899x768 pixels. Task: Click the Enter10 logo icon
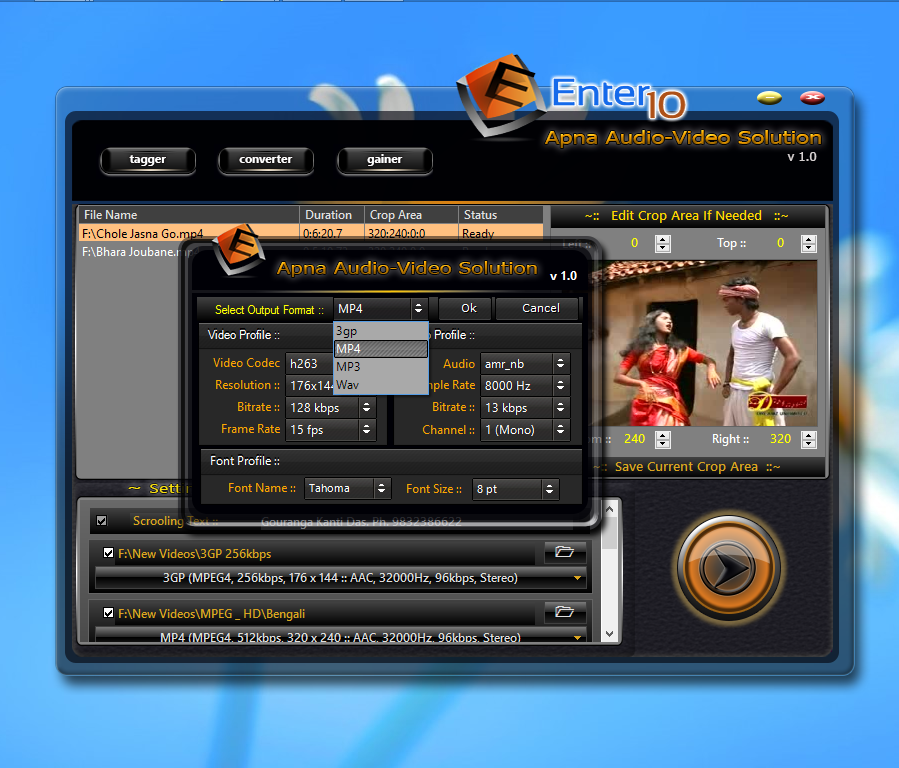499,96
